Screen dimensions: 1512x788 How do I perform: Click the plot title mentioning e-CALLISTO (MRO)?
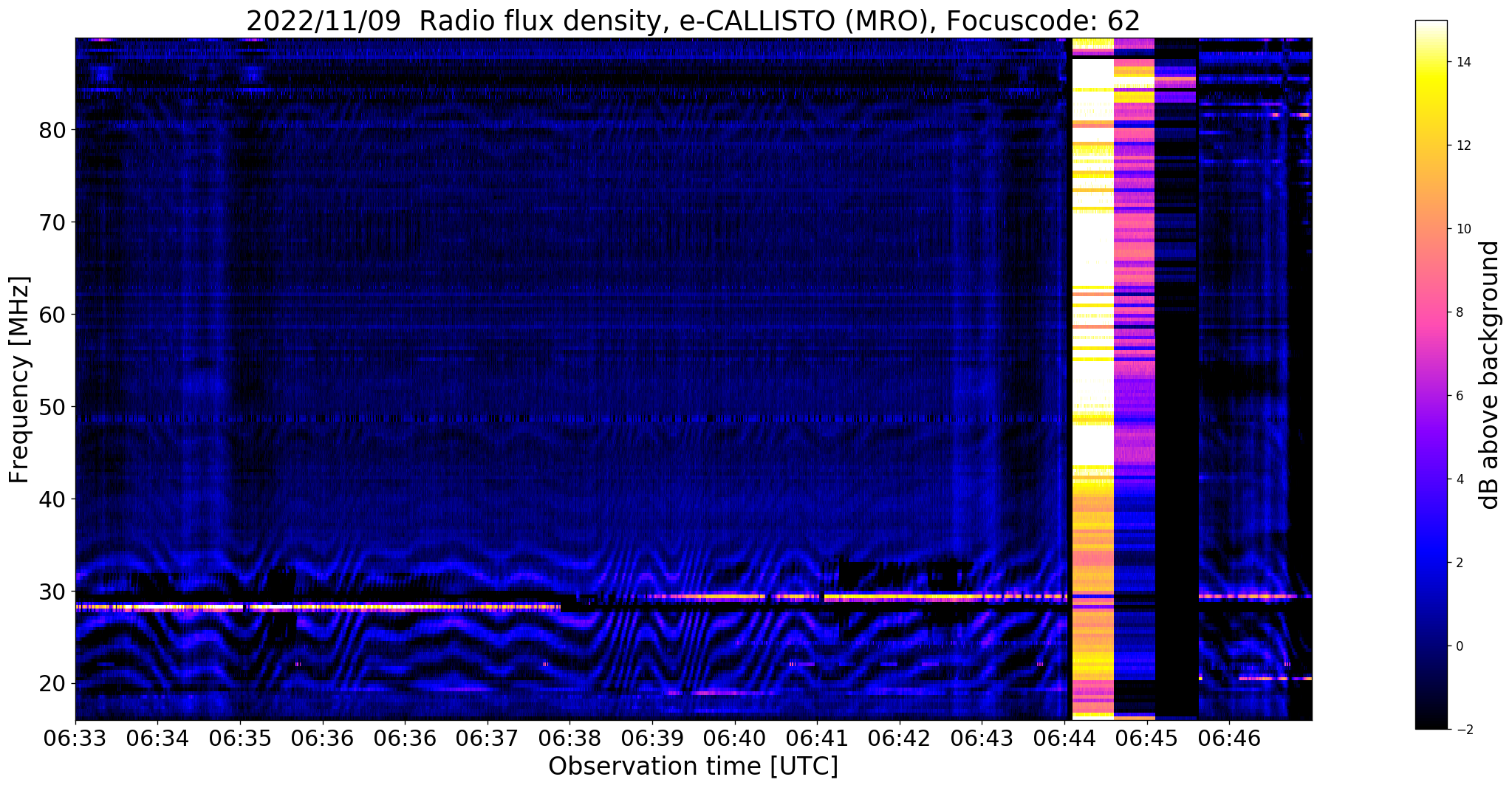tap(693, 21)
